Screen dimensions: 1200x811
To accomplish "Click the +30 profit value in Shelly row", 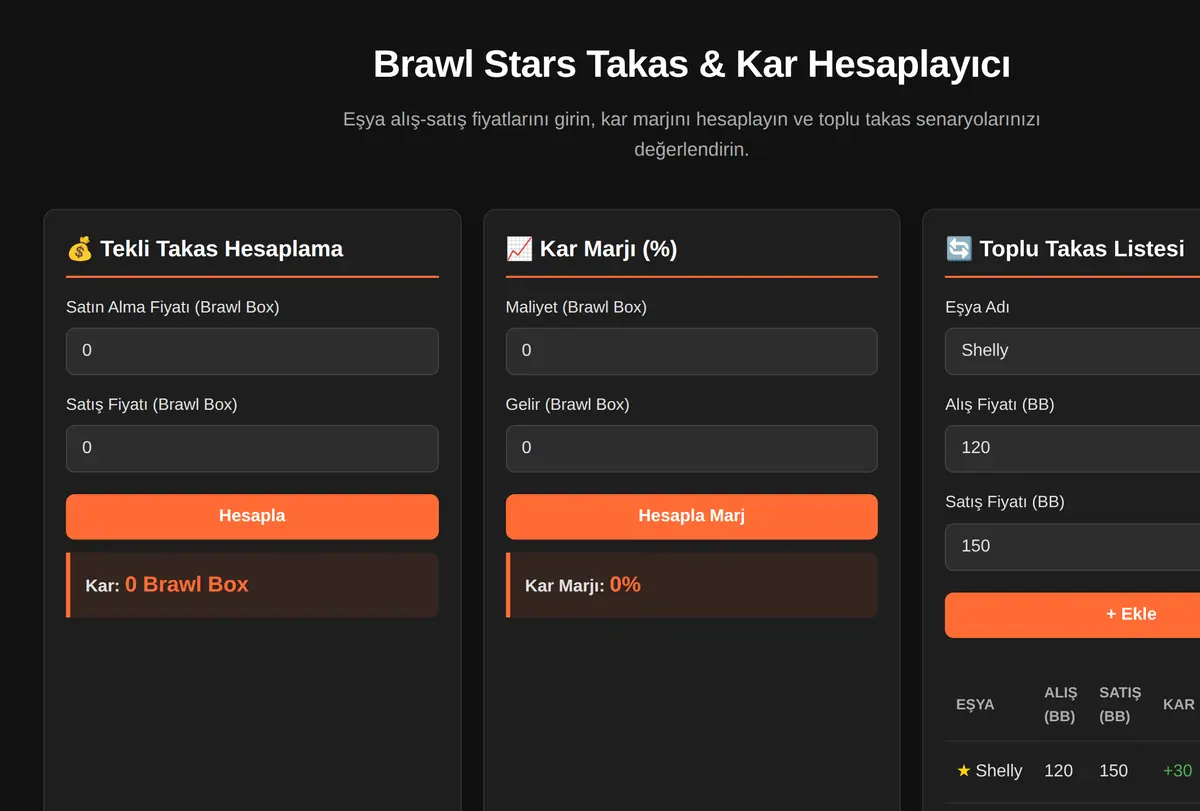I will tap(1178, 770).
